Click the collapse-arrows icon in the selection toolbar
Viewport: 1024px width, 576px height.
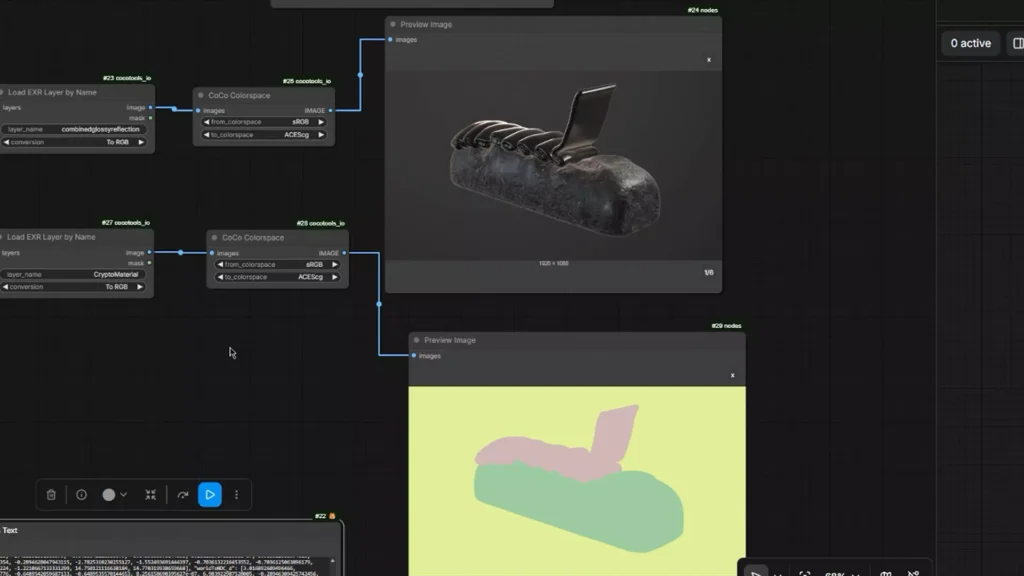[151, 495]
